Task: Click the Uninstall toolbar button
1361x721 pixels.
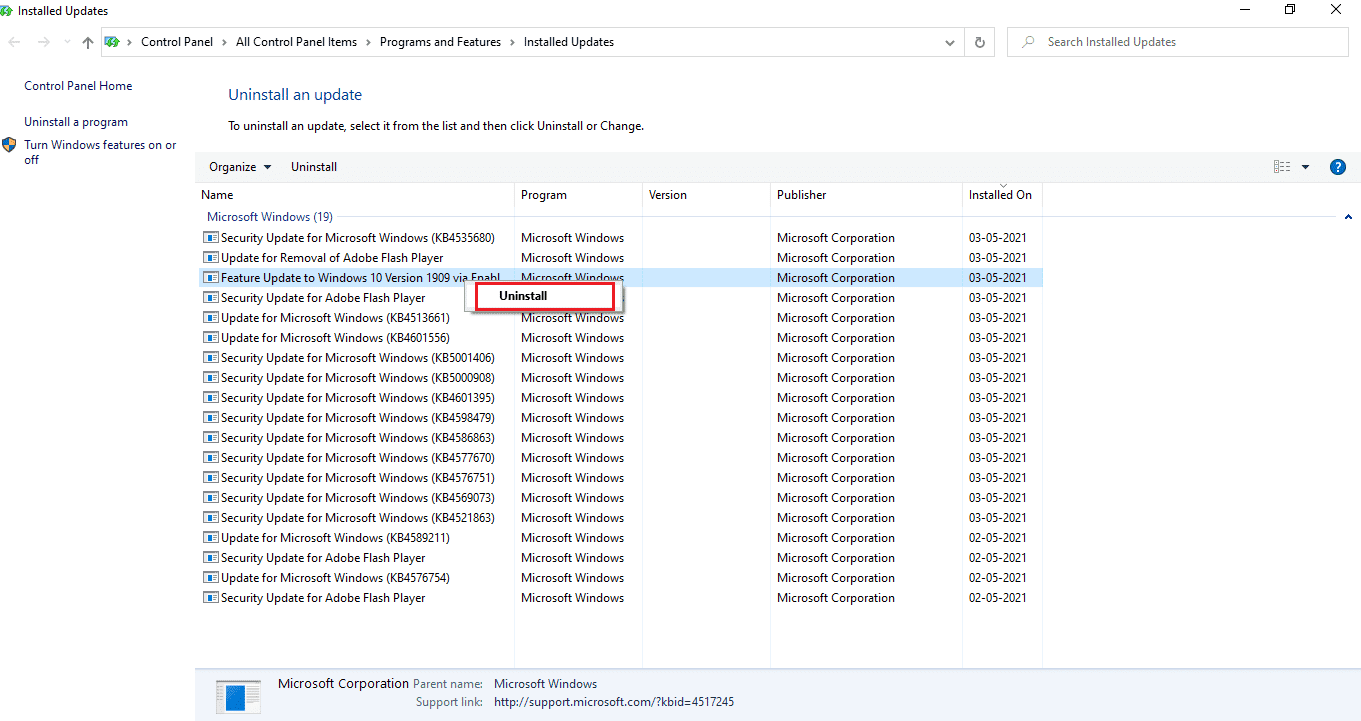Action: (313, 166)
